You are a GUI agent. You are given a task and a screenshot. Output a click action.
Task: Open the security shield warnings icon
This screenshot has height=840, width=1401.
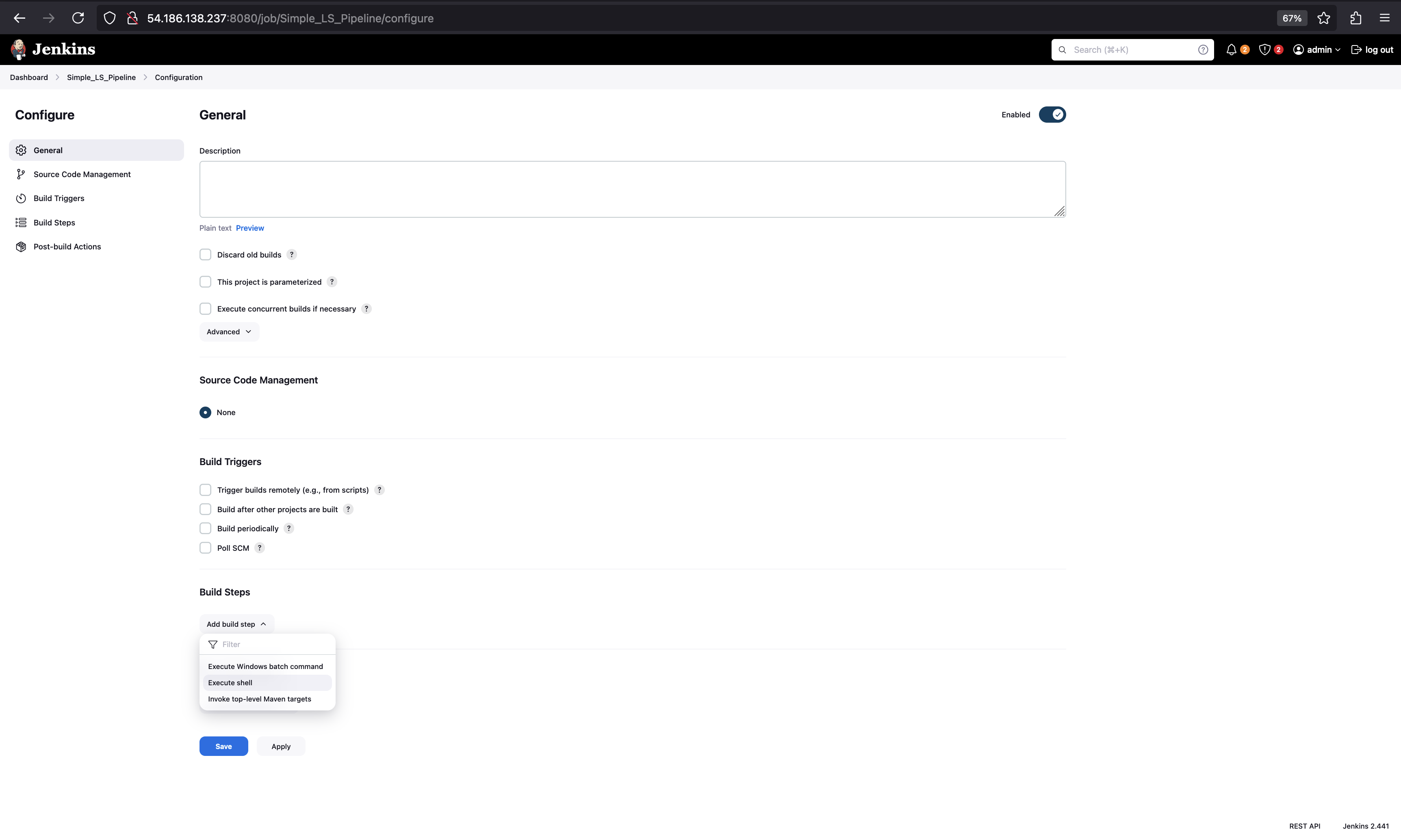[x=1264, y=50]
